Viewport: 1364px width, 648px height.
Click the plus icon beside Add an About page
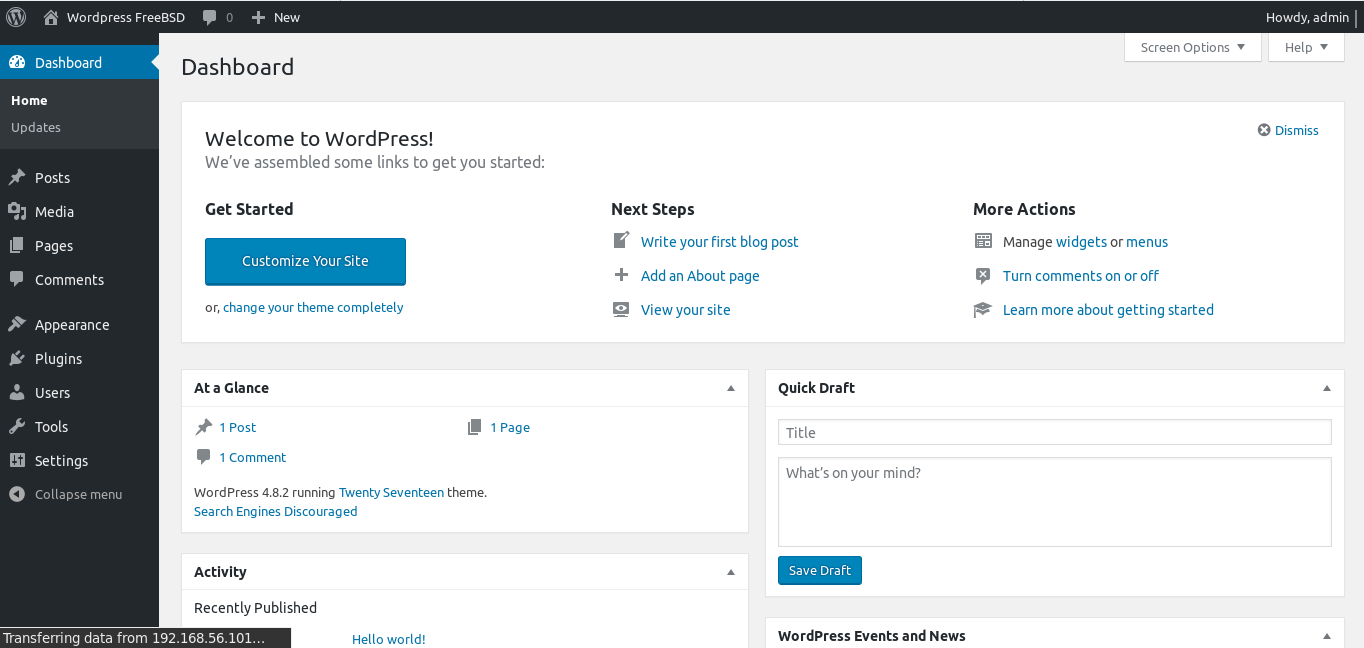(x=621, y=275)
